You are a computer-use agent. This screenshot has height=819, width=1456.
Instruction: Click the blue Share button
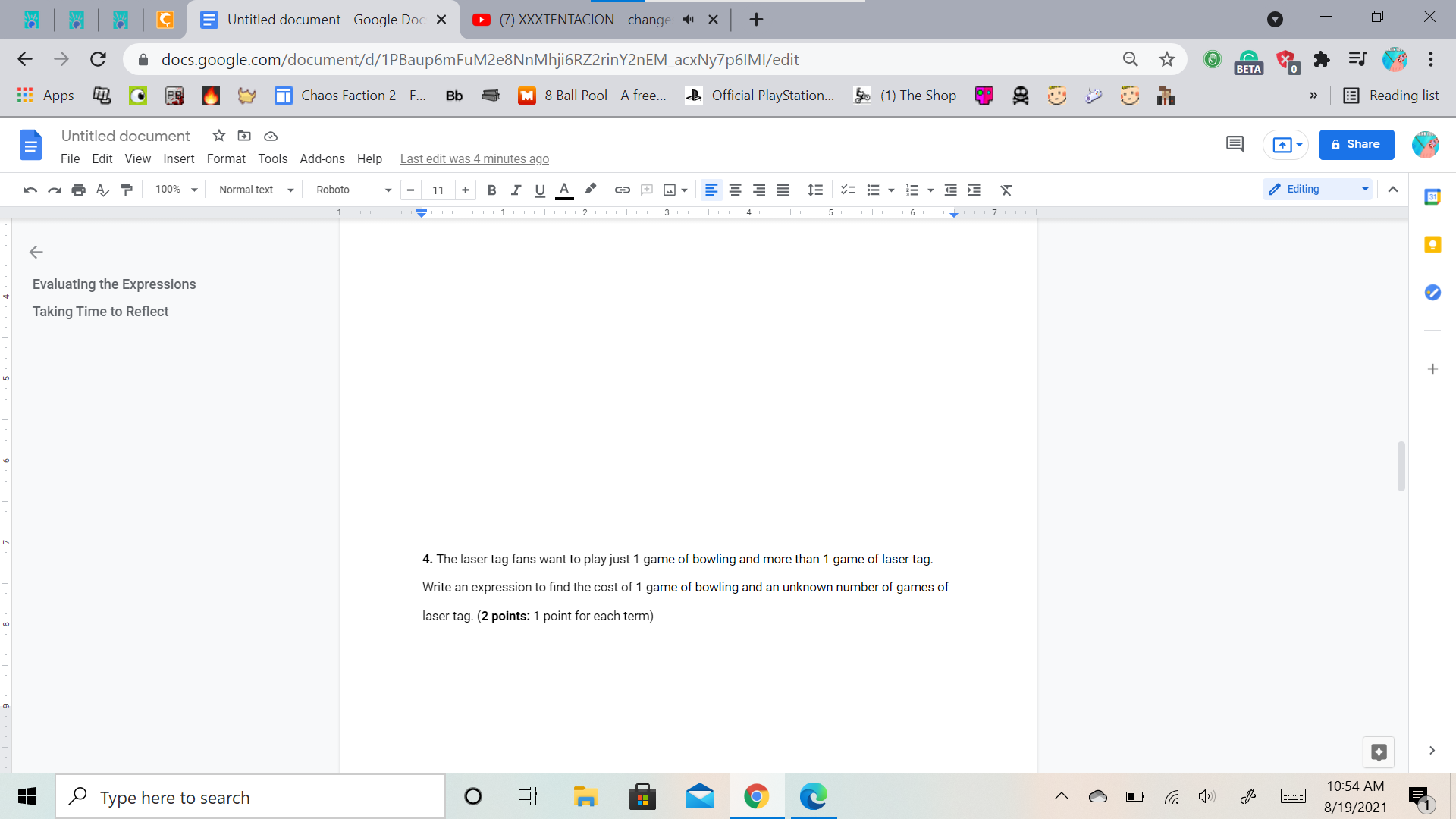1357,144
